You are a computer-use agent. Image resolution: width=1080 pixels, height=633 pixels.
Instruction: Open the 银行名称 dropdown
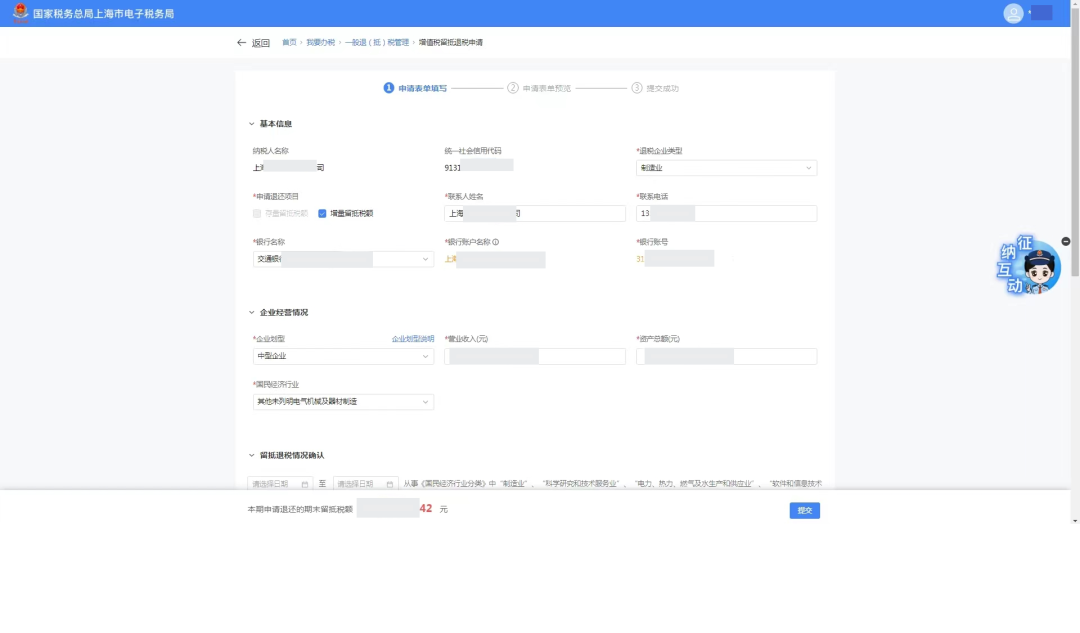(x=343, y=259)
